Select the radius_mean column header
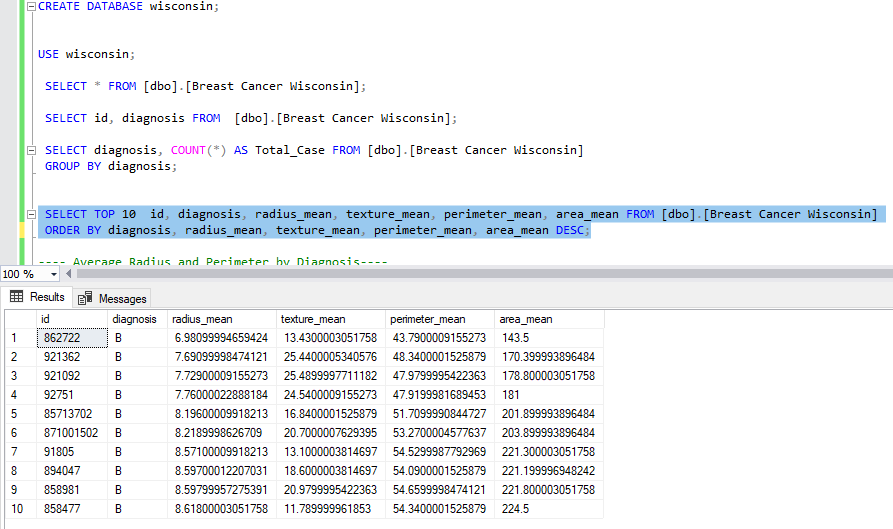Viewport: 893px width, 529px height. click(222, 319)
